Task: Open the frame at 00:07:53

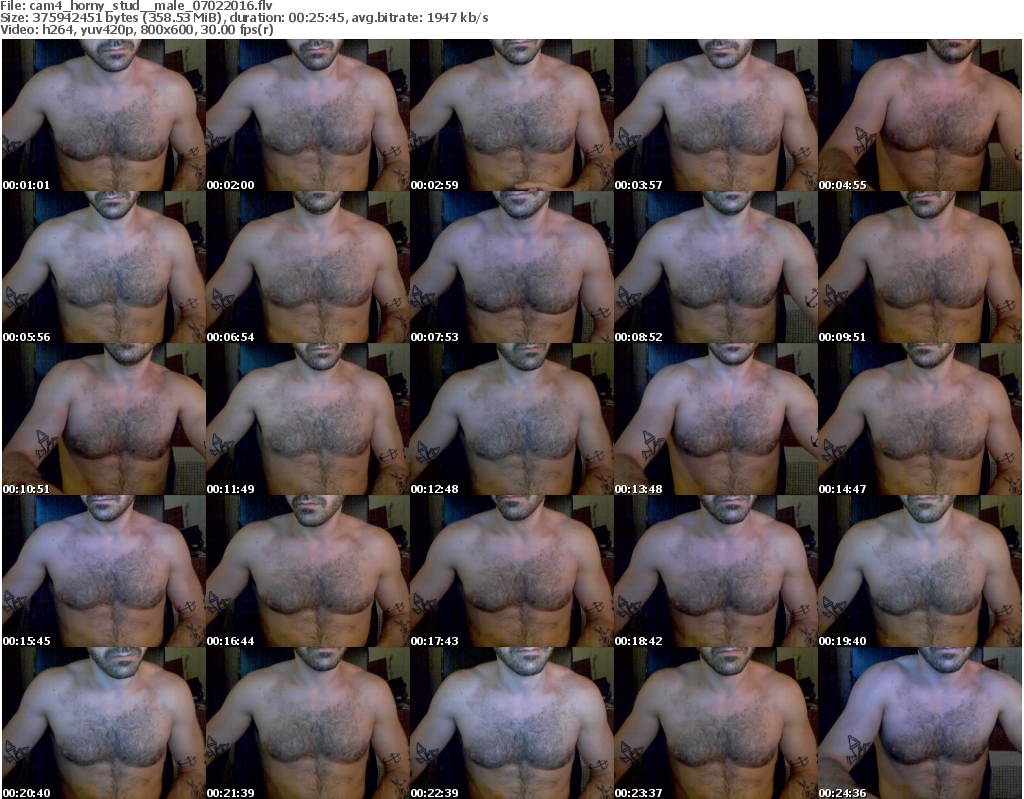Action: click(511, 267)
